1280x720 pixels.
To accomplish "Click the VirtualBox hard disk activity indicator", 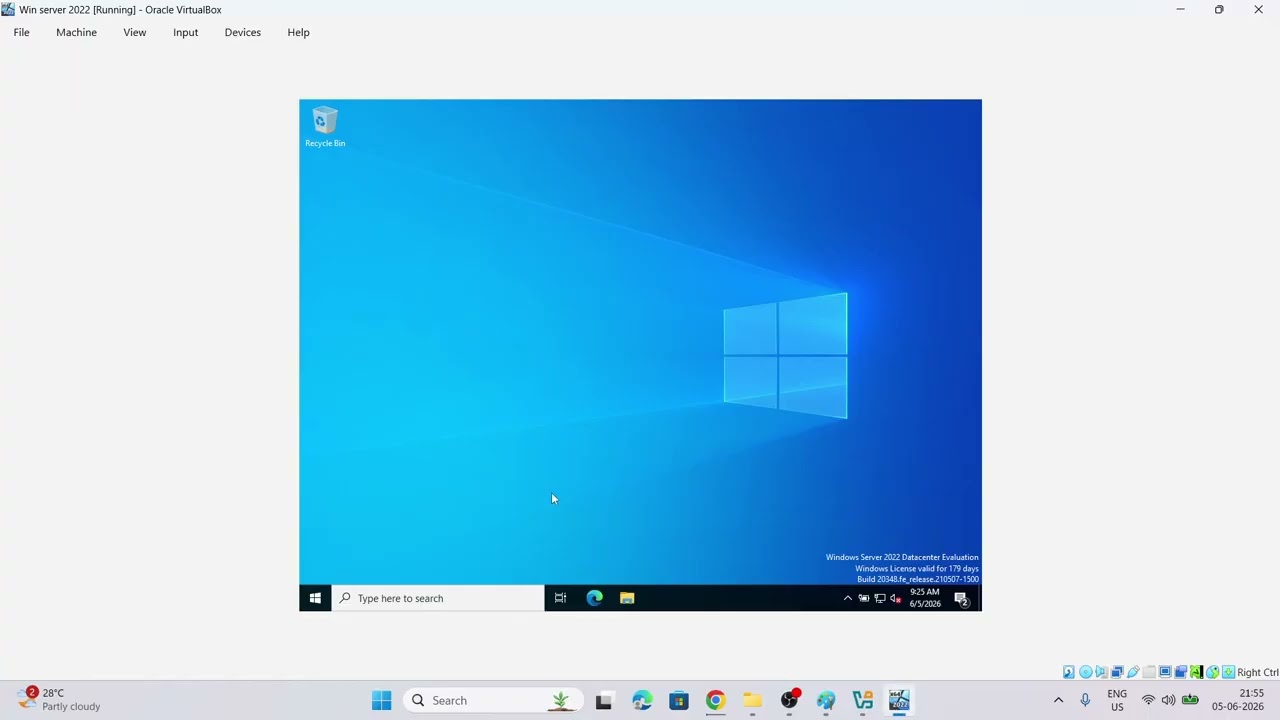I will 1069,672.
